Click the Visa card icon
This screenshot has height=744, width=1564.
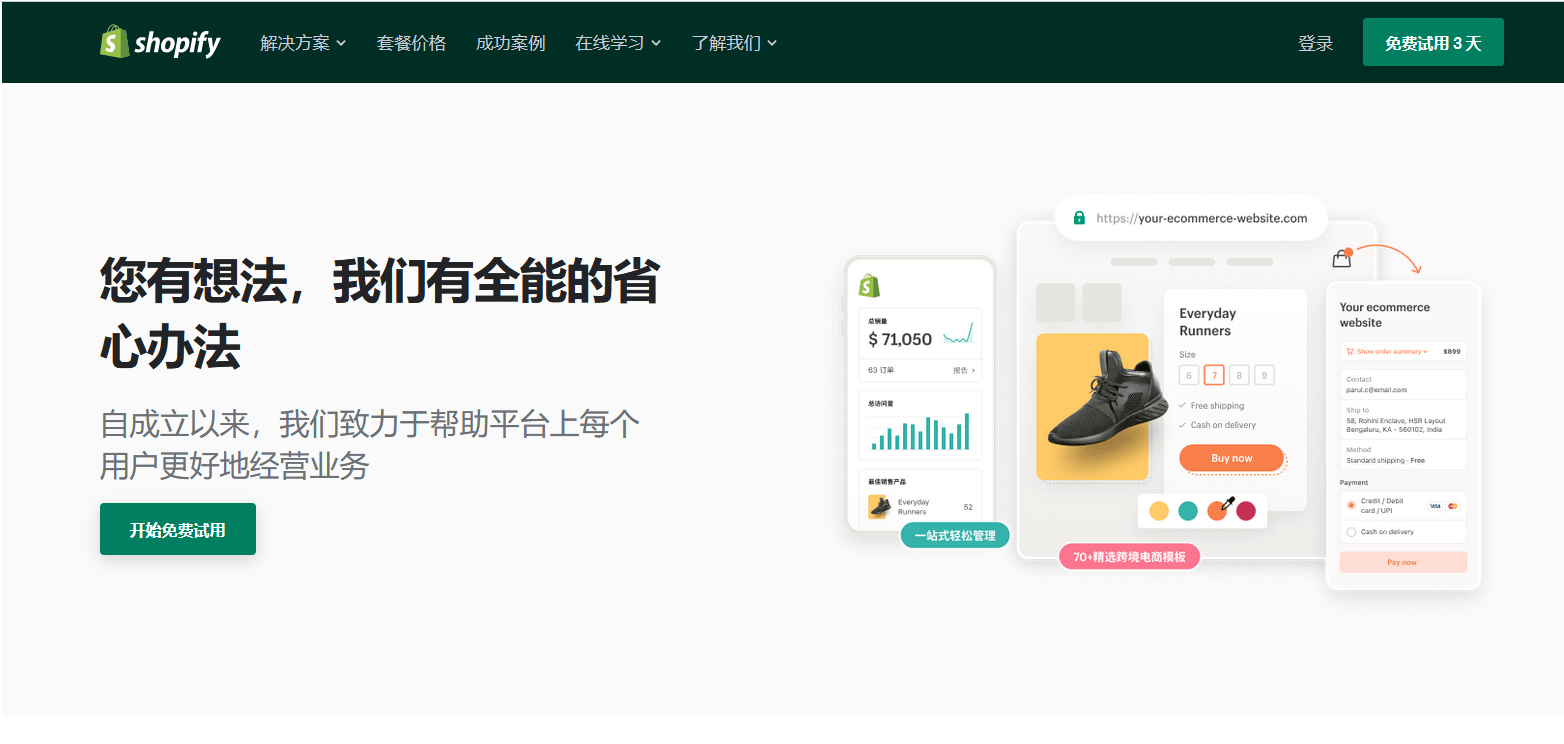(x=1435, y=506)
